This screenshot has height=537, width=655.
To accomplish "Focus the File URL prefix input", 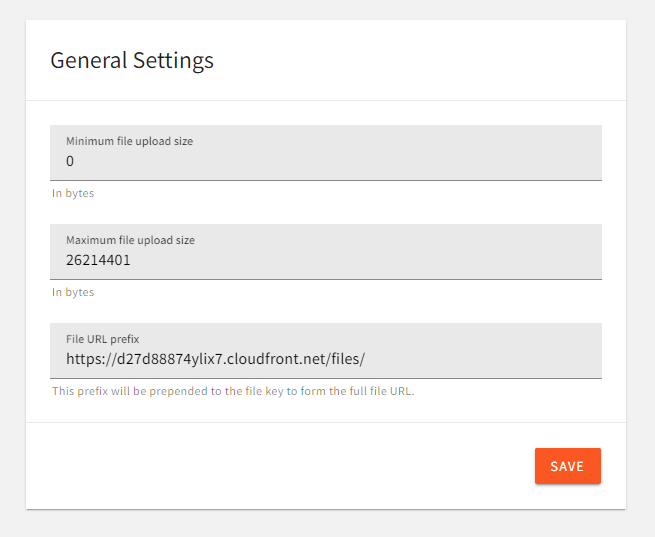I will pyautogui.click(x=325, y=351).
